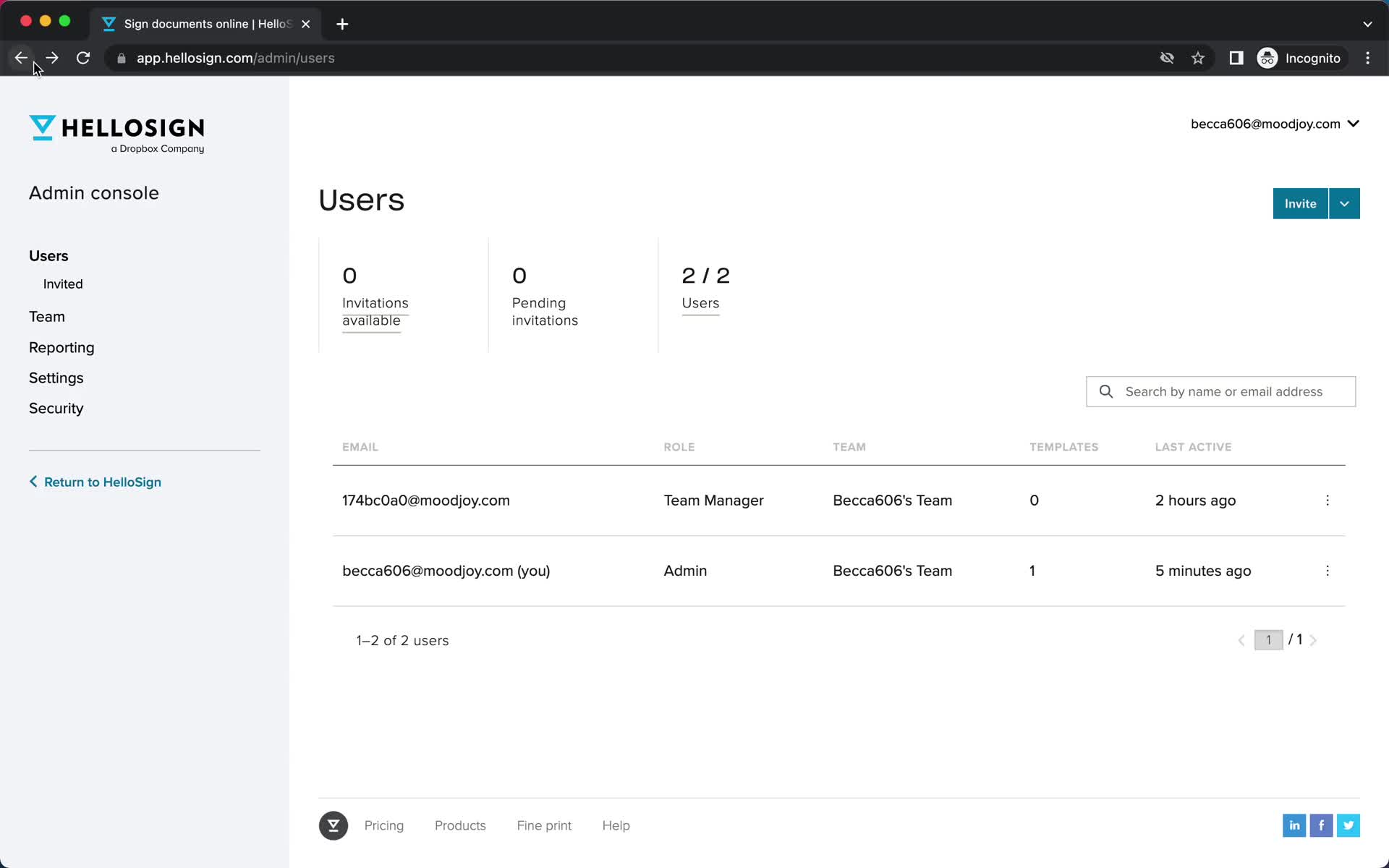Click the Invitations available stat label
The image size is (1389, 868).
coord(375,312)
